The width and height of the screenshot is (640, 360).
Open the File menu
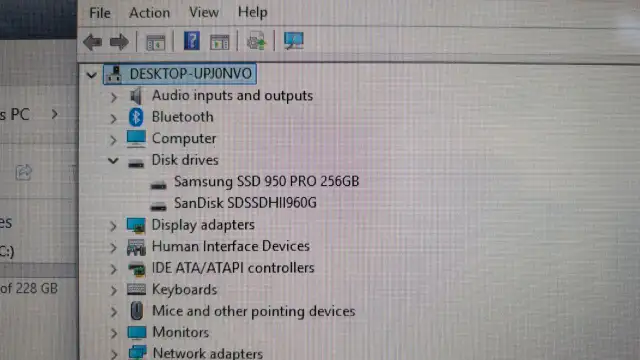pos(100,13)
